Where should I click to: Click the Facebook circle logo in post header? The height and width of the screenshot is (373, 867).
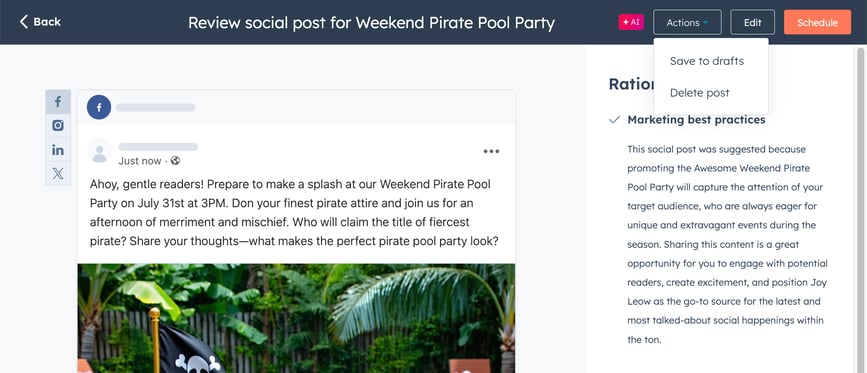[99, 107]
